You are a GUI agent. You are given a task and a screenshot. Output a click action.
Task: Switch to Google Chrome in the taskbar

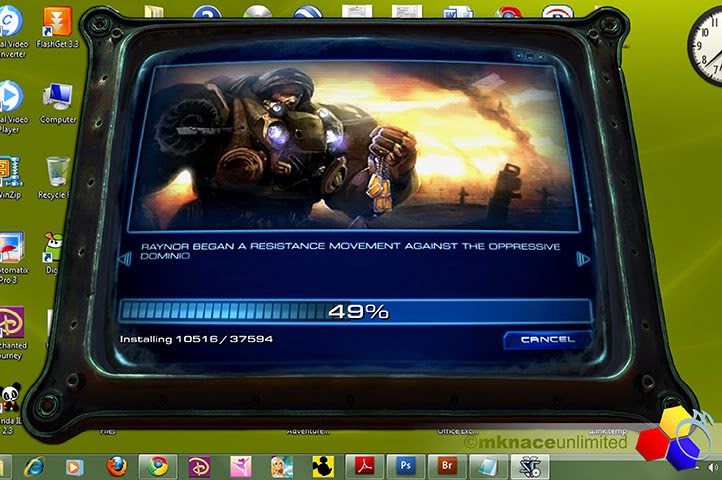[157, 467]
